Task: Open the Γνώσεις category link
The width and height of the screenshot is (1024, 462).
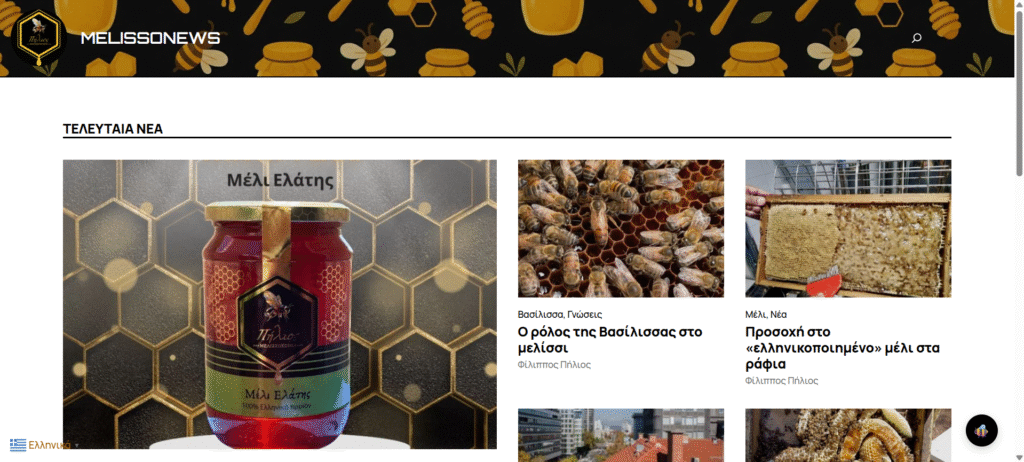Action: [584, 314]
